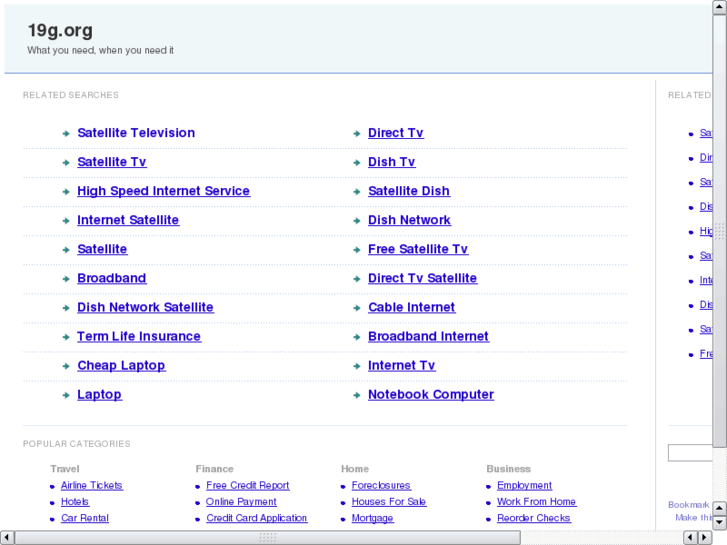This screenshot has height=545, width=727.
Task: Click arrow icon beside Notebook Computer
Action: pos(357,396)
